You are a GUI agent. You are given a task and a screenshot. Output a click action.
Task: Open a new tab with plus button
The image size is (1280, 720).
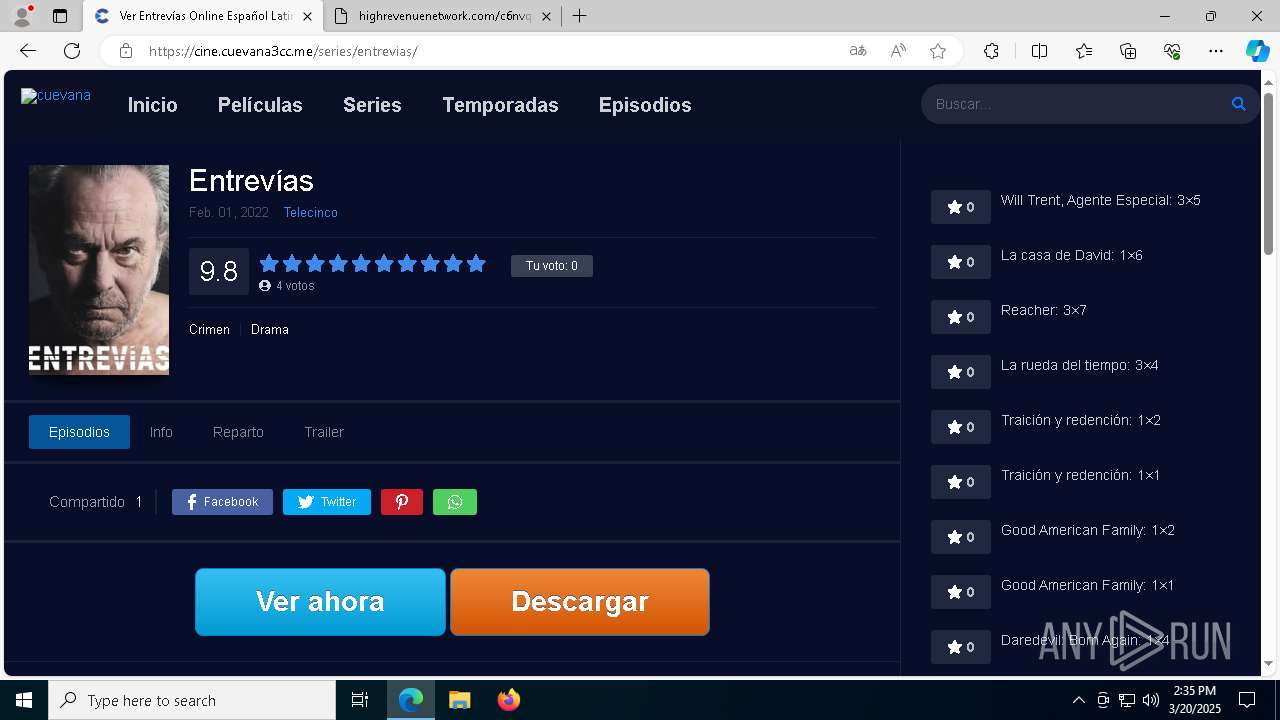pos(579,16)
